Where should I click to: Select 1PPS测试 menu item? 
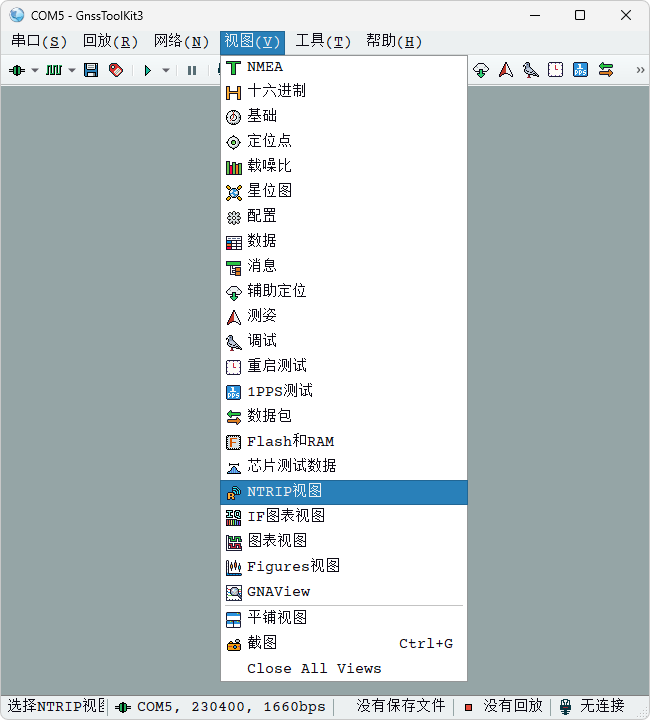(x=344, y=392)
